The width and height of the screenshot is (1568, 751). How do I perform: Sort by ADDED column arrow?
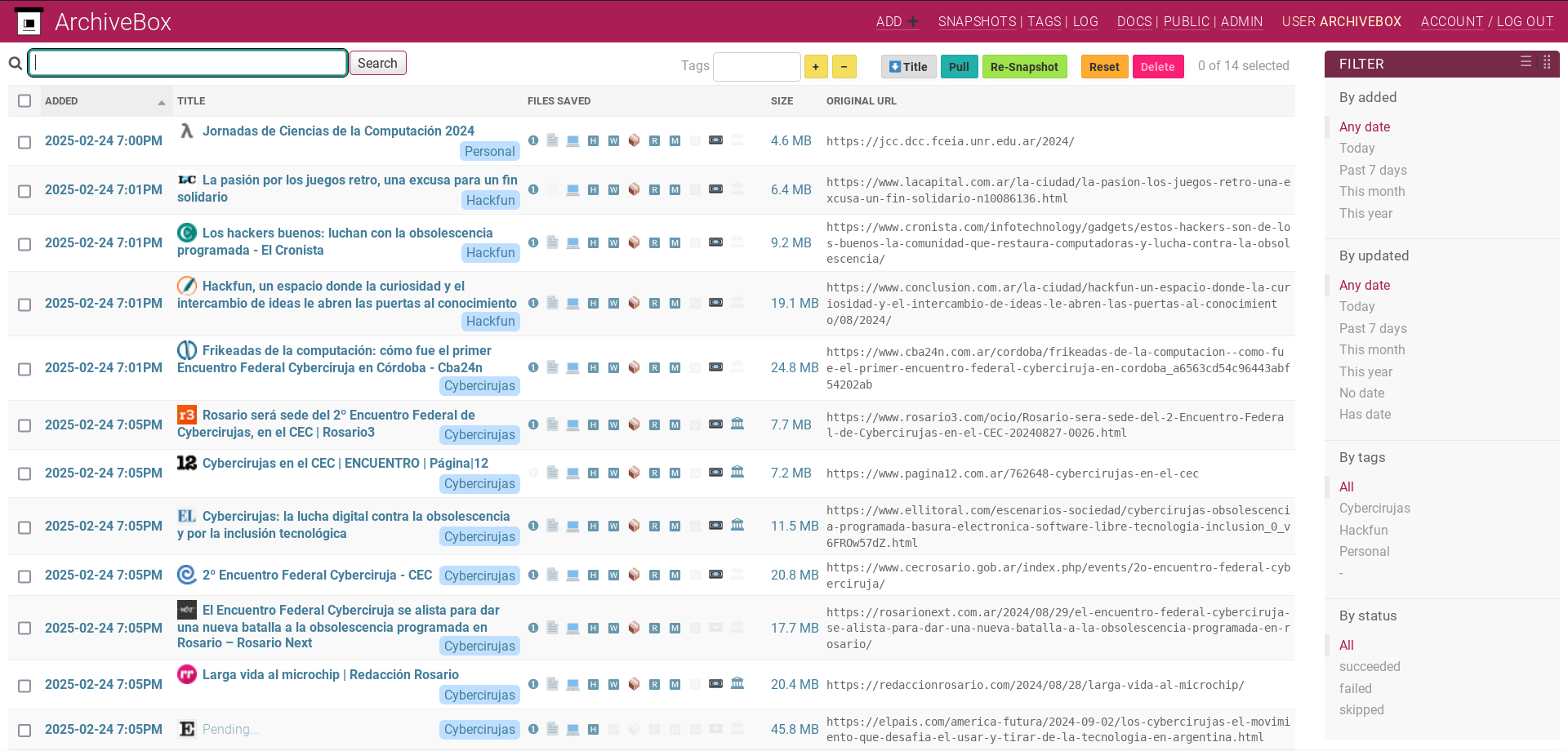(162, 102)
